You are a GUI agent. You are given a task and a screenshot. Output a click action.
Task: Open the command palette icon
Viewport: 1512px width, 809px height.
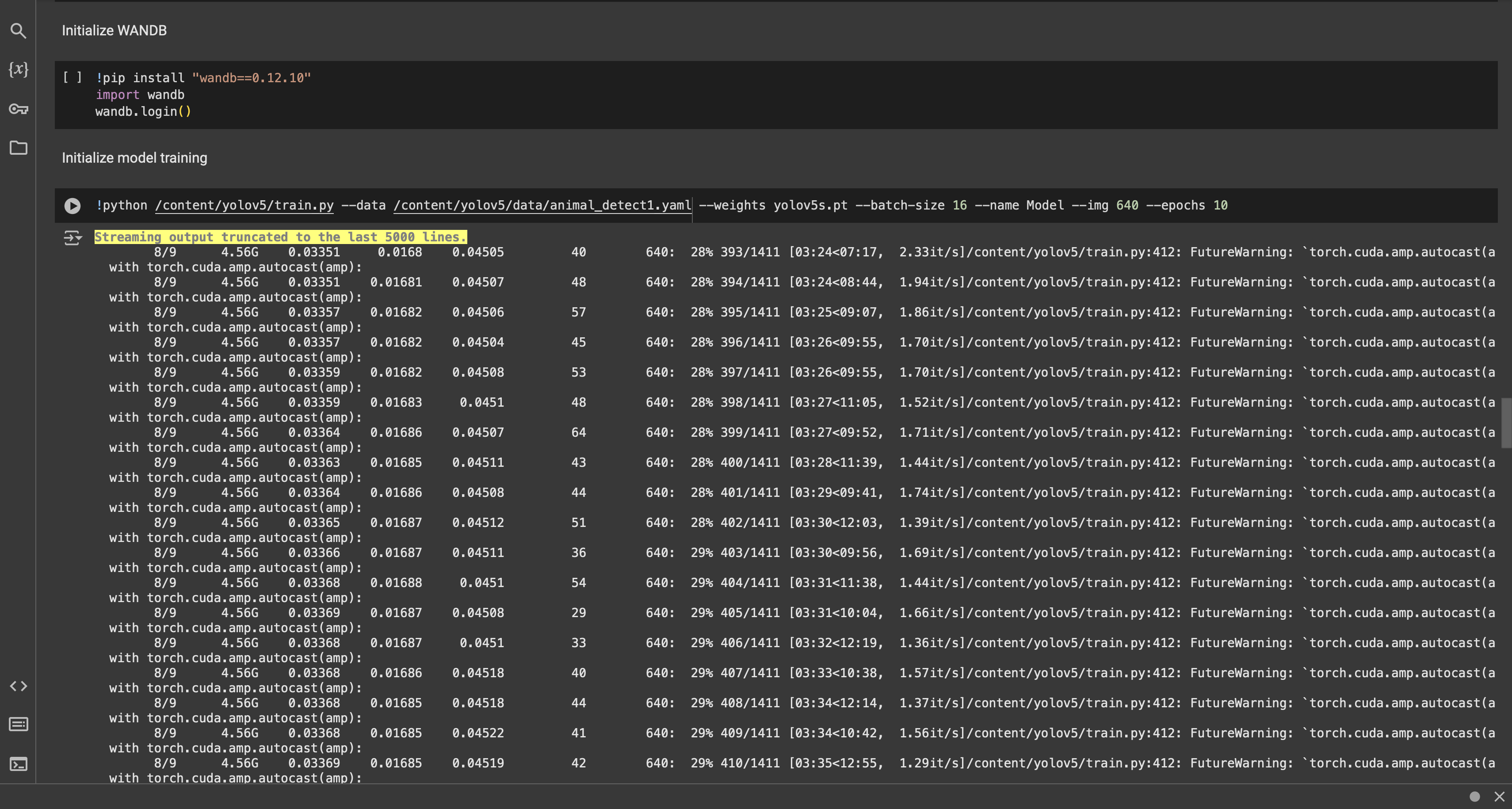pos(18,725)
